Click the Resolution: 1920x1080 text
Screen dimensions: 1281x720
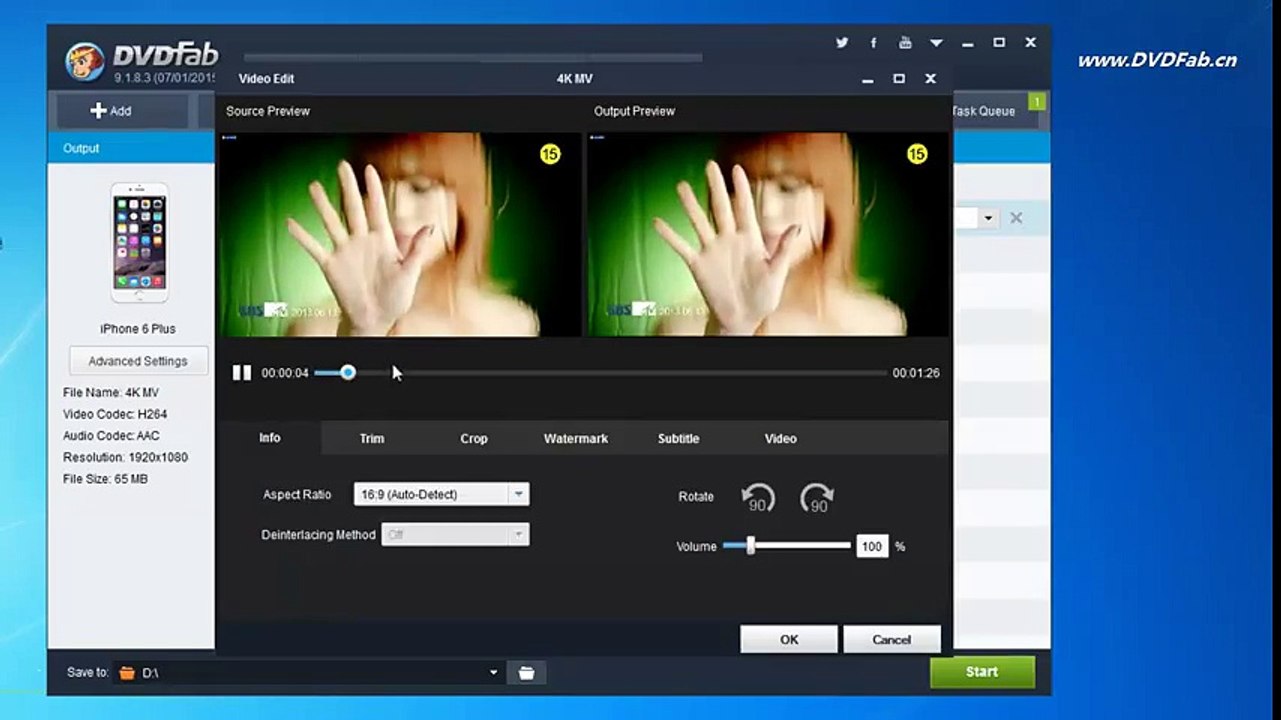[x=125, y=458]
